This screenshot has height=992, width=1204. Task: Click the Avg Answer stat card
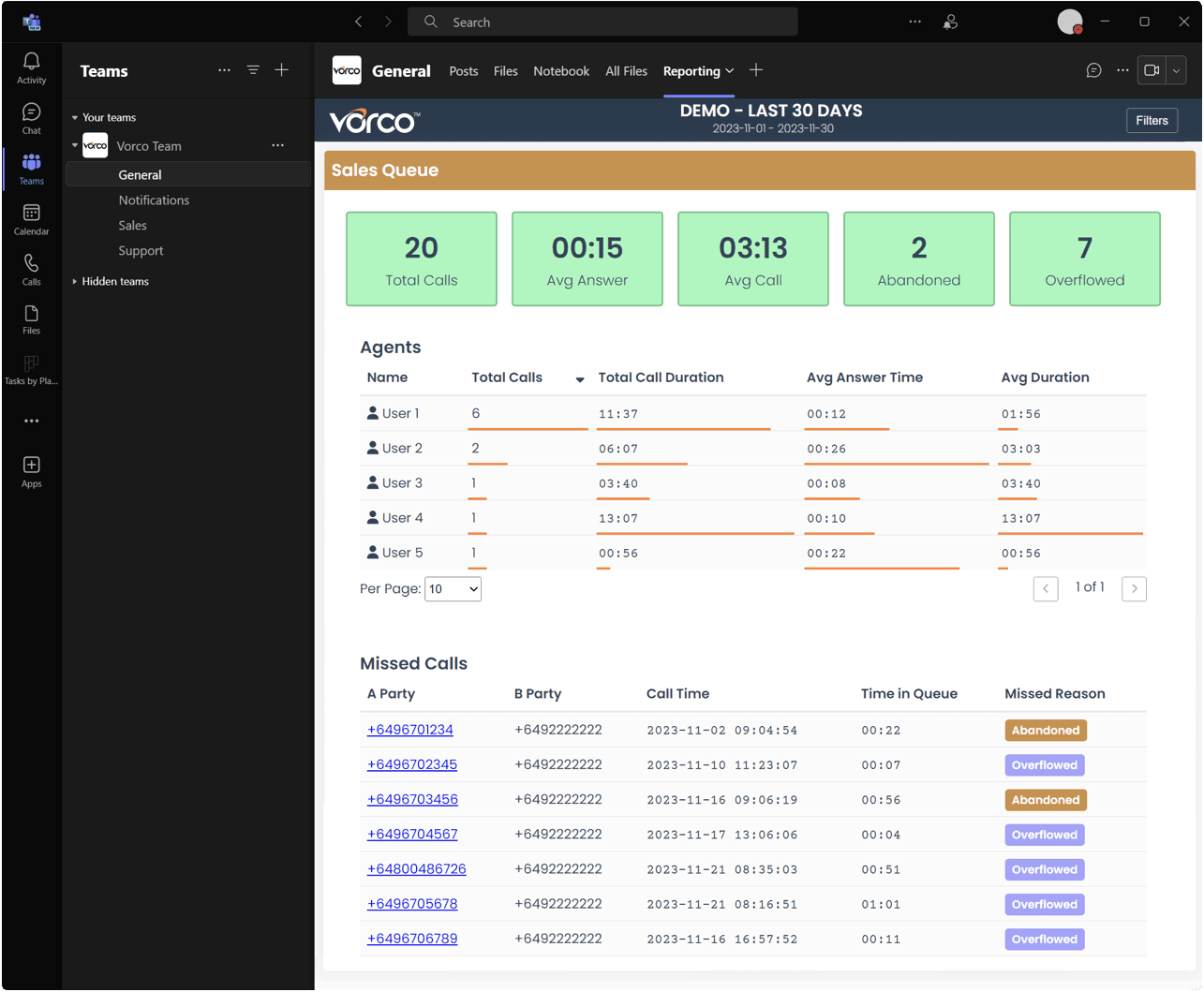tap(587, 259)
